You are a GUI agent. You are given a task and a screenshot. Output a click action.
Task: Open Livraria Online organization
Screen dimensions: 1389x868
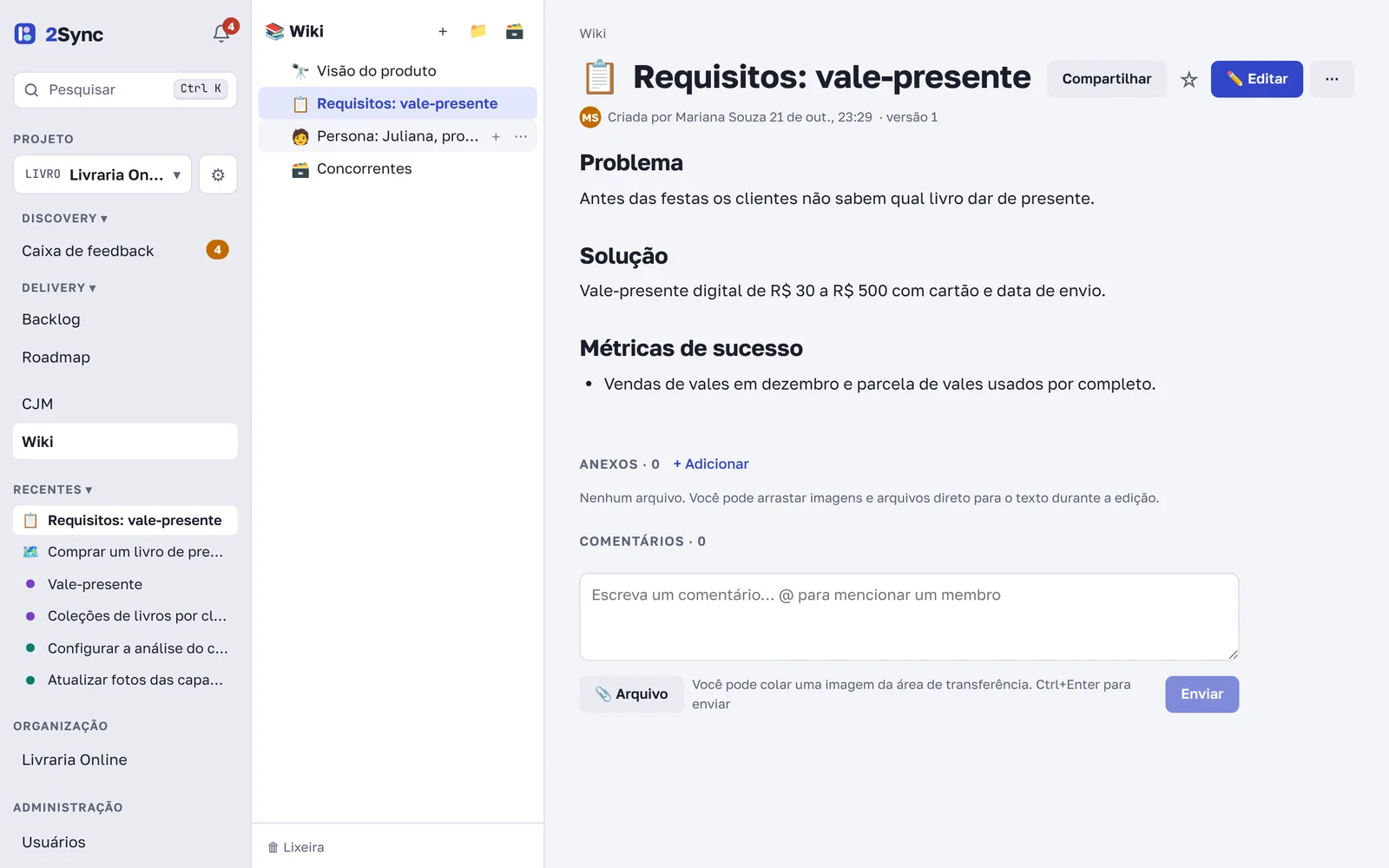tap(125, 760)
